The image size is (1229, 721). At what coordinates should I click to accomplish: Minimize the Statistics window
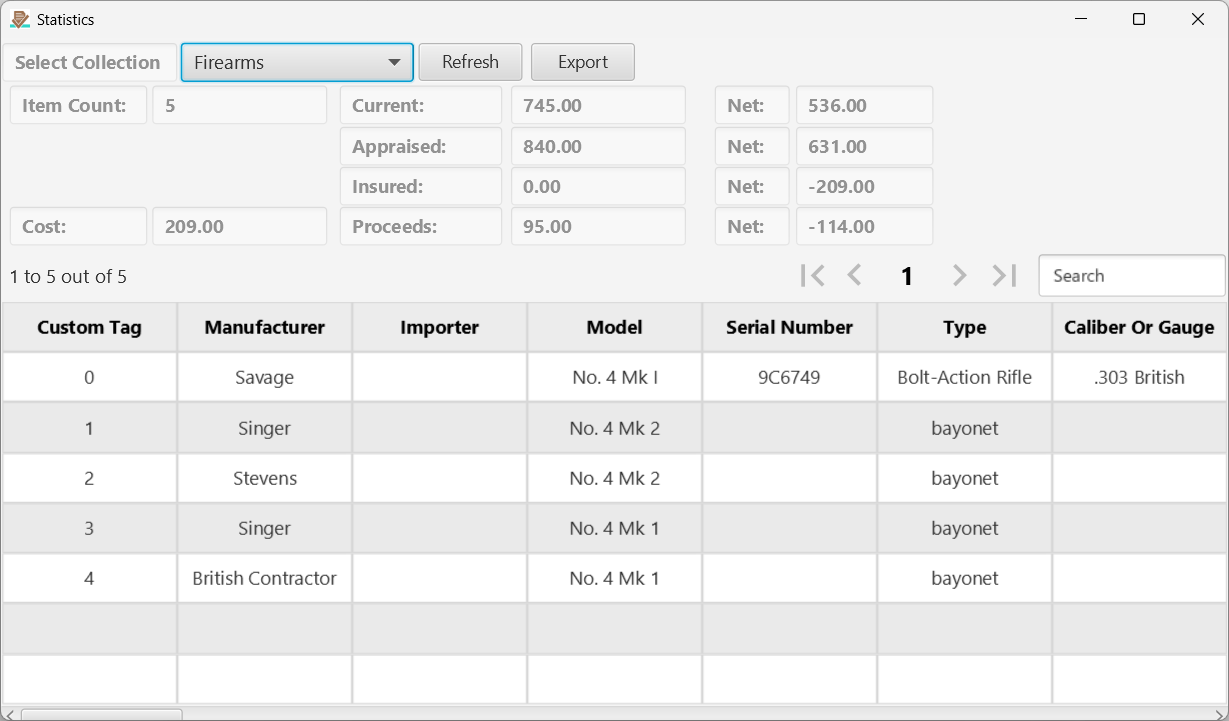(1081, 19)
